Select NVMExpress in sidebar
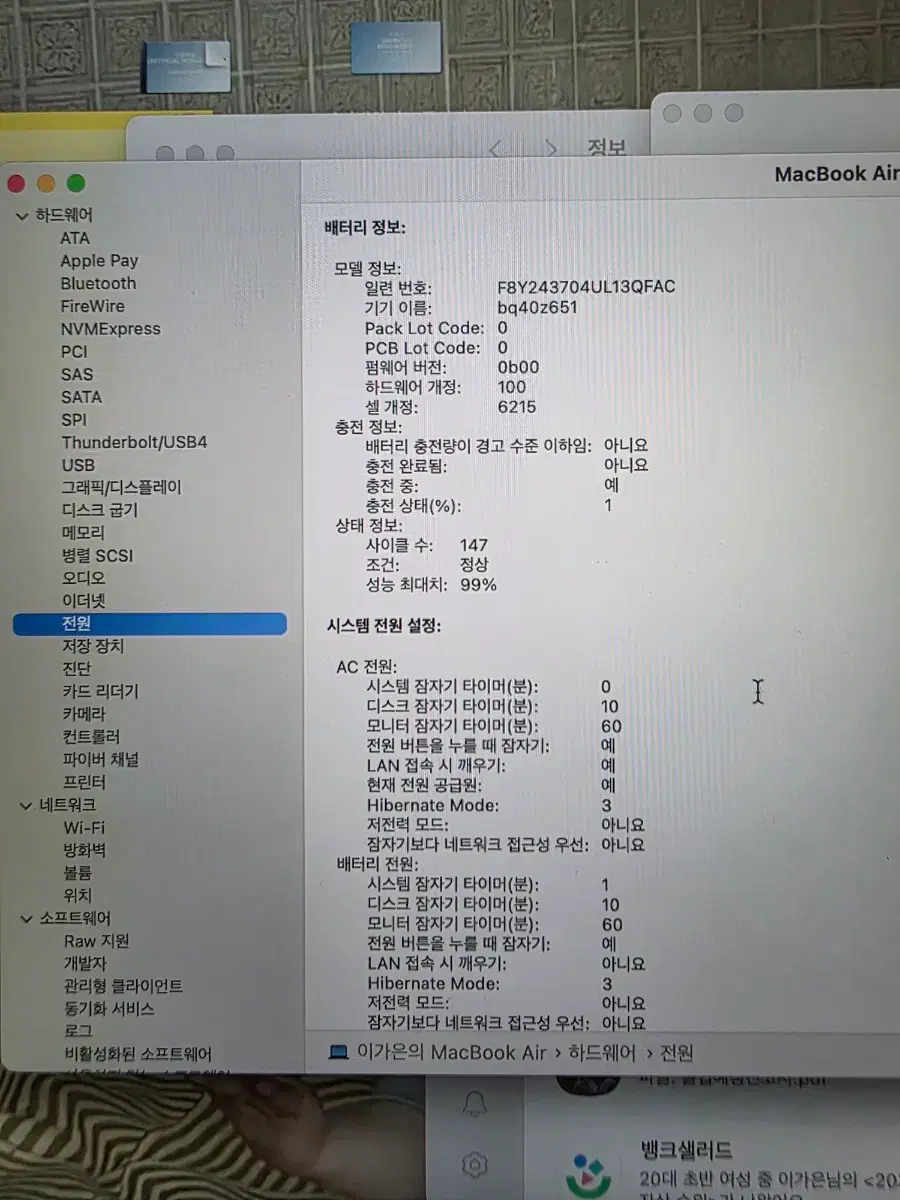The width and height of the screenshot is (900, 1200). (x=110, y=329)
